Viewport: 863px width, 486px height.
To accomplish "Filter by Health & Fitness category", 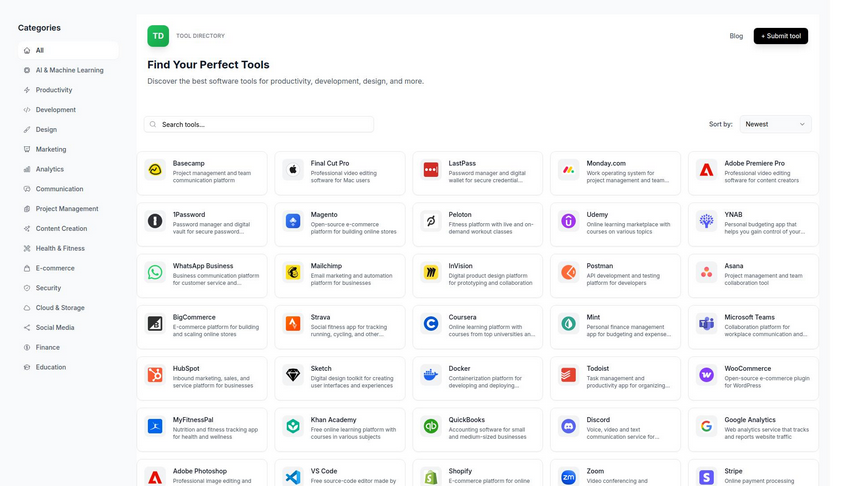I will (61, 248).
